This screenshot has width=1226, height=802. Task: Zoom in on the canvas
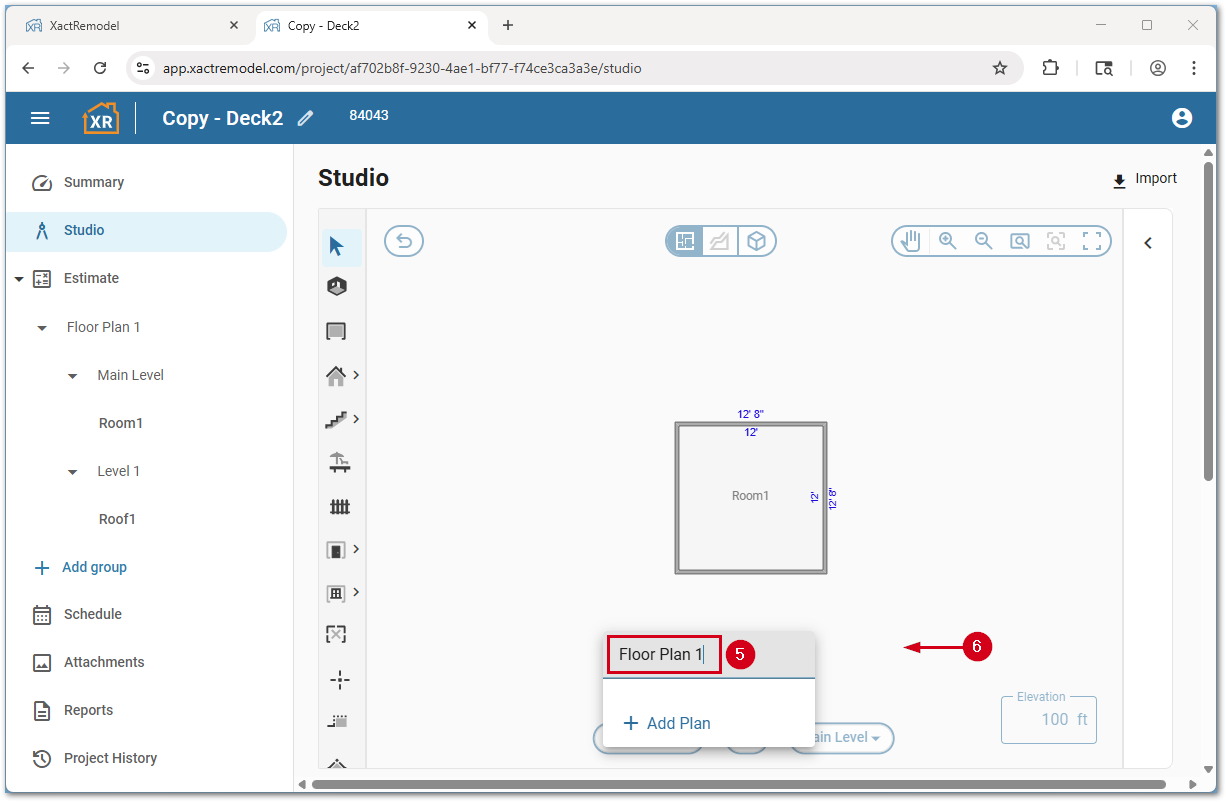pyautogui.click(x=947, y=241)
